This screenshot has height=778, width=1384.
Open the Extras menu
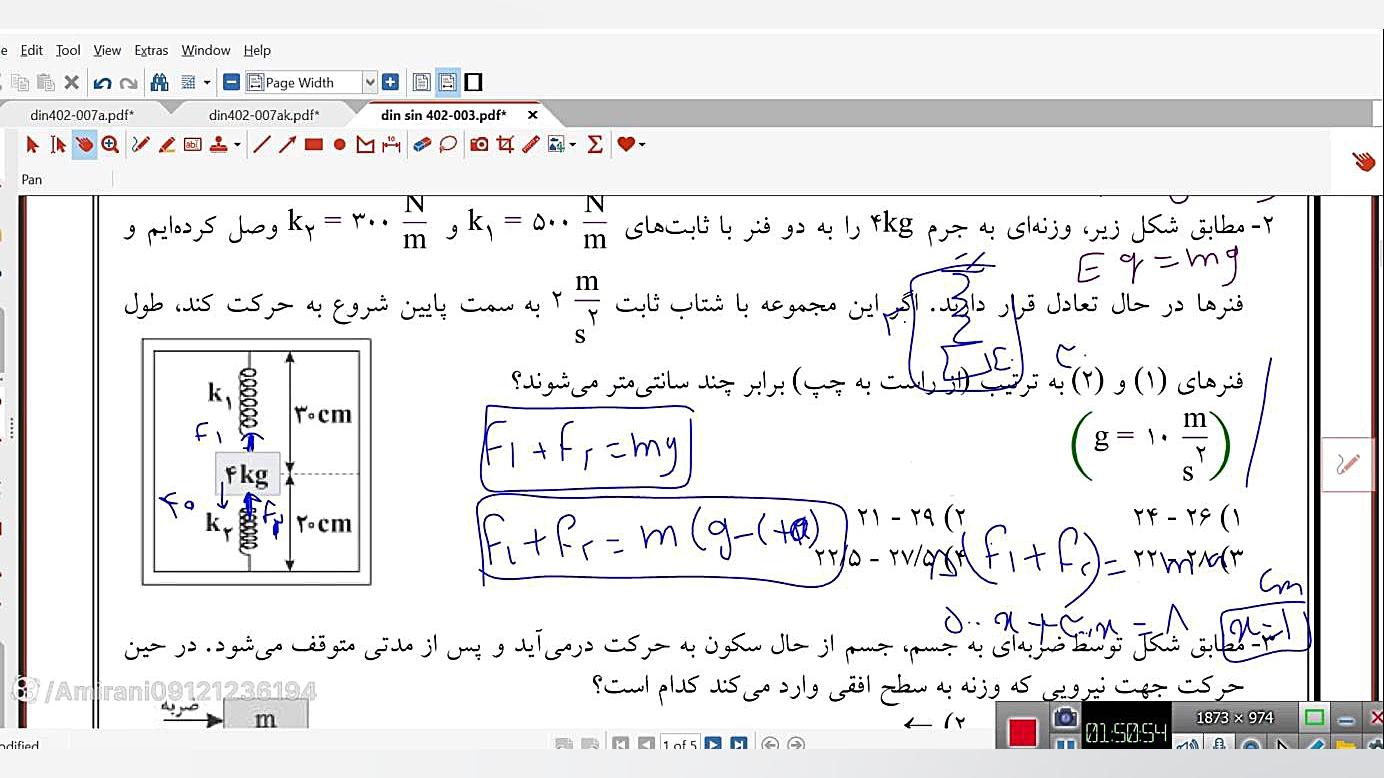[151, 50]
